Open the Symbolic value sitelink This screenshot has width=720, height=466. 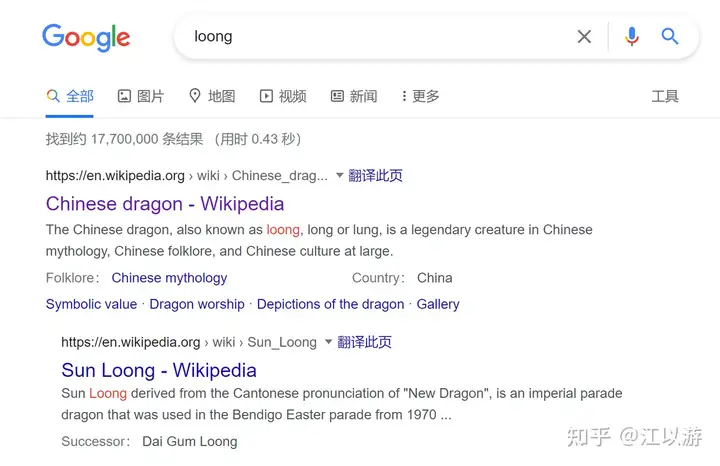91,304
